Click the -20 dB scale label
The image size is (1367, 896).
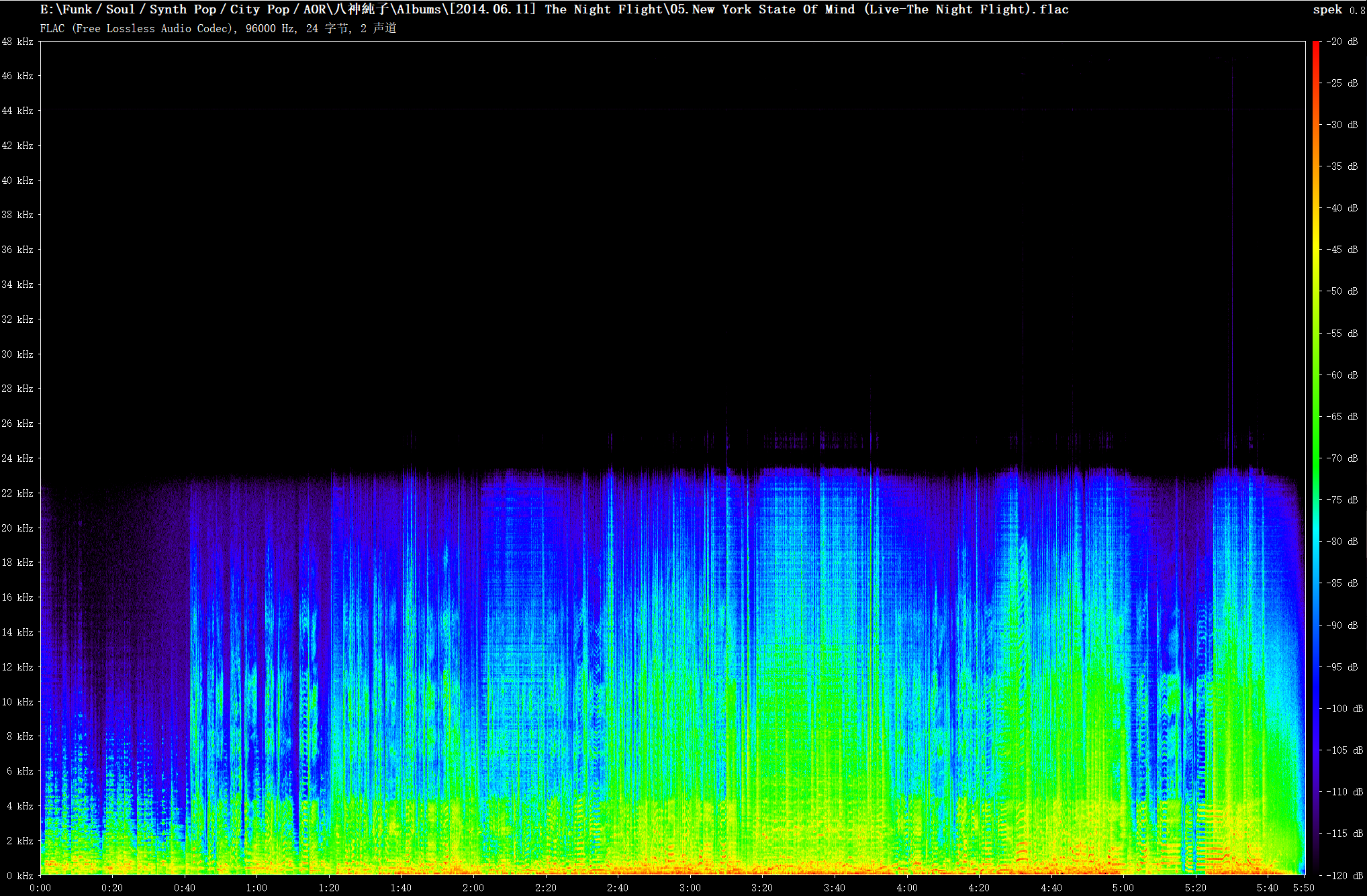point(1342,42)
